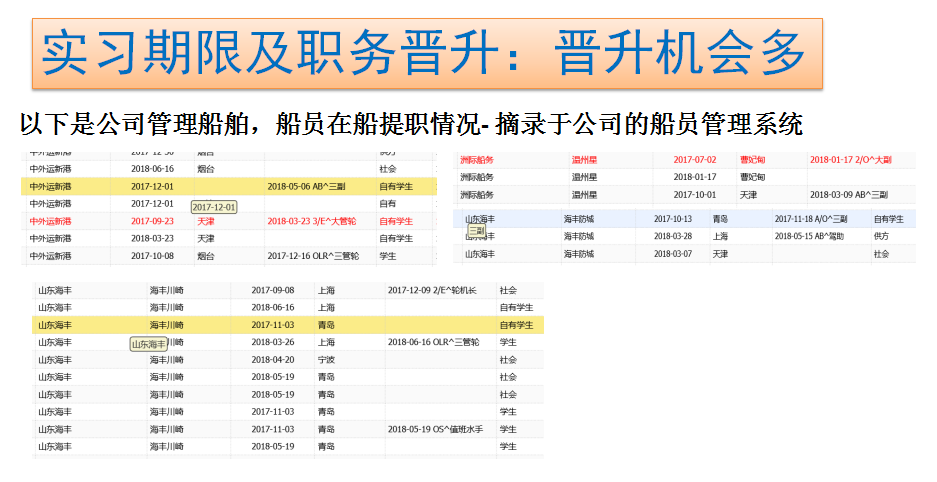Click the 宁波 port cell
Screen dimensions: 937x482
coord(326,359)
